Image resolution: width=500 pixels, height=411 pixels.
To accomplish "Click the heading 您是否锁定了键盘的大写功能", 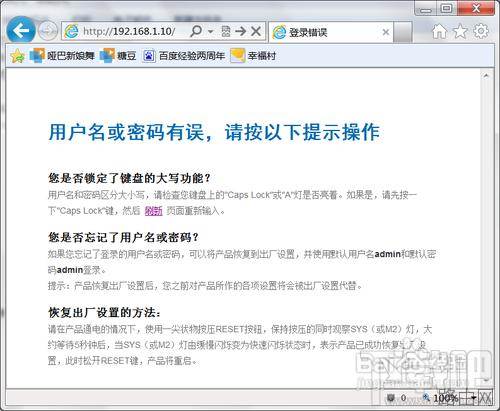I will [x=129, y=178].
